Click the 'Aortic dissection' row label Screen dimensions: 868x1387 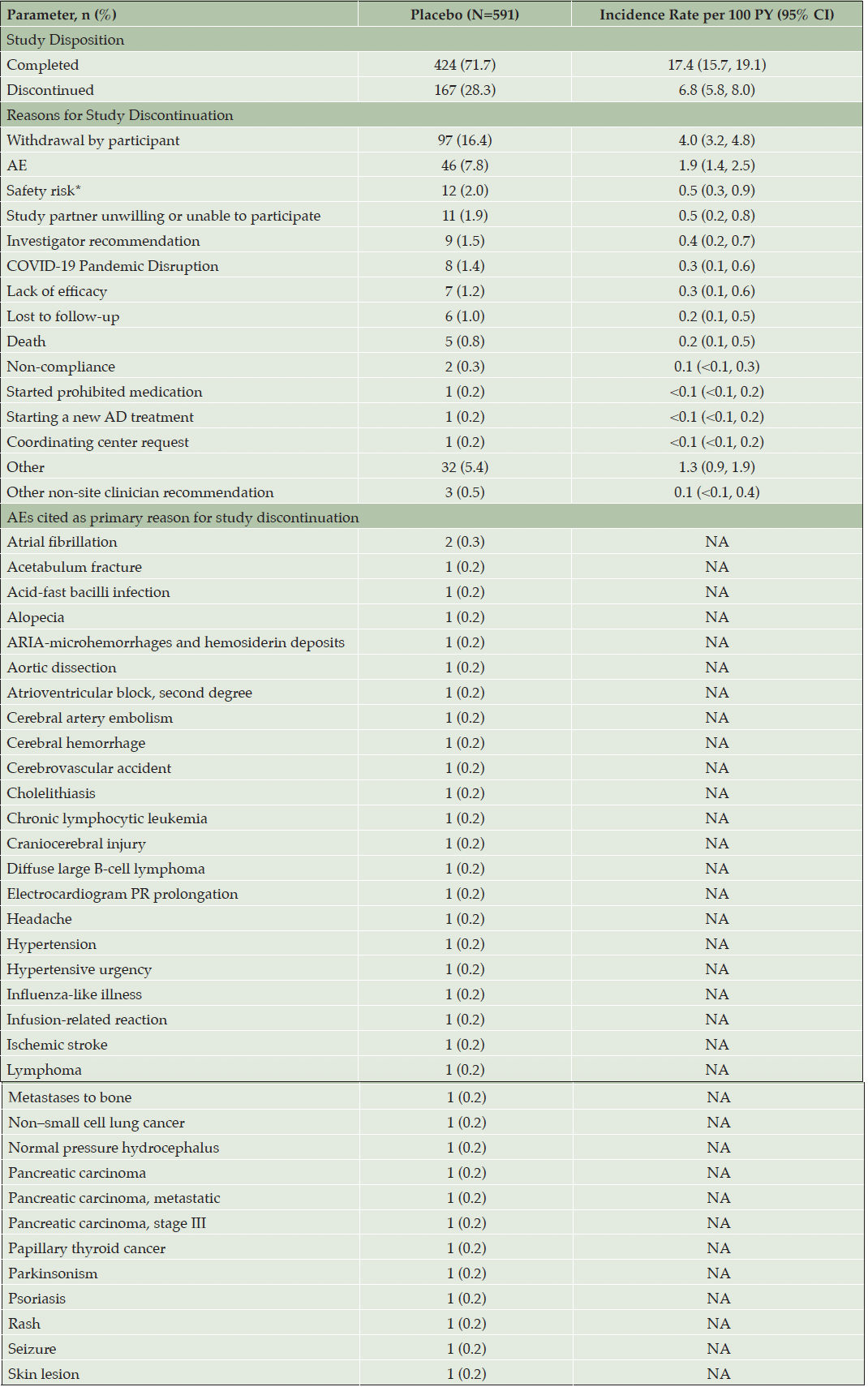point(62,668)
